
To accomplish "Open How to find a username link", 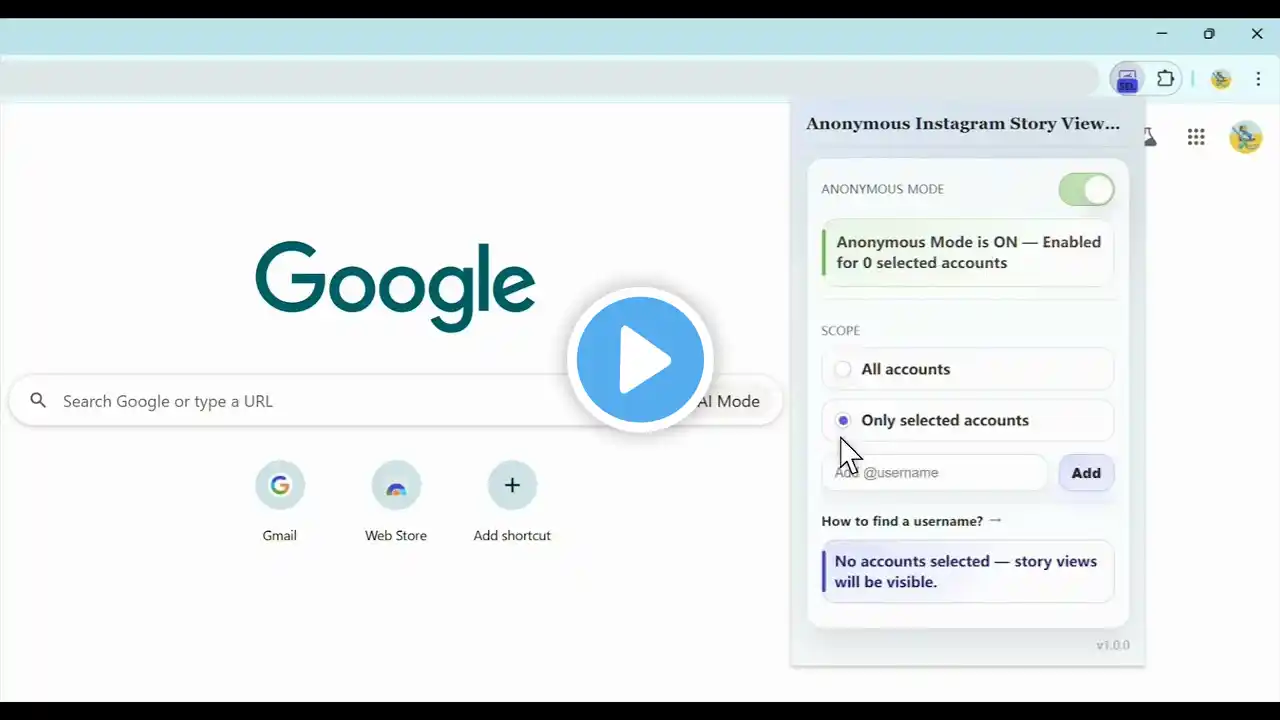I will click(911, 521).
